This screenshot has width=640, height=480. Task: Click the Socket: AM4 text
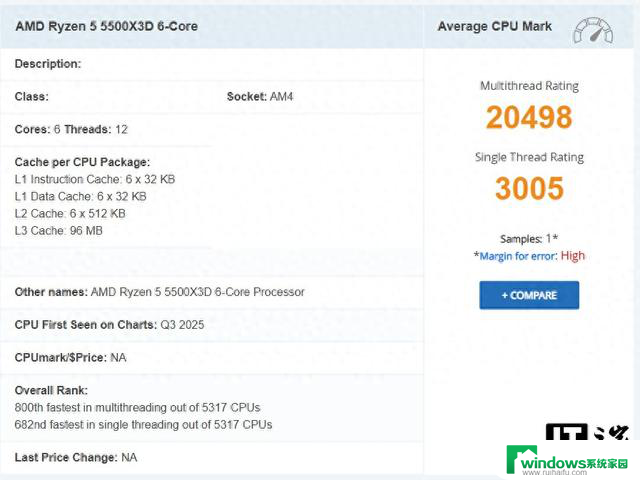coord(260,97)
